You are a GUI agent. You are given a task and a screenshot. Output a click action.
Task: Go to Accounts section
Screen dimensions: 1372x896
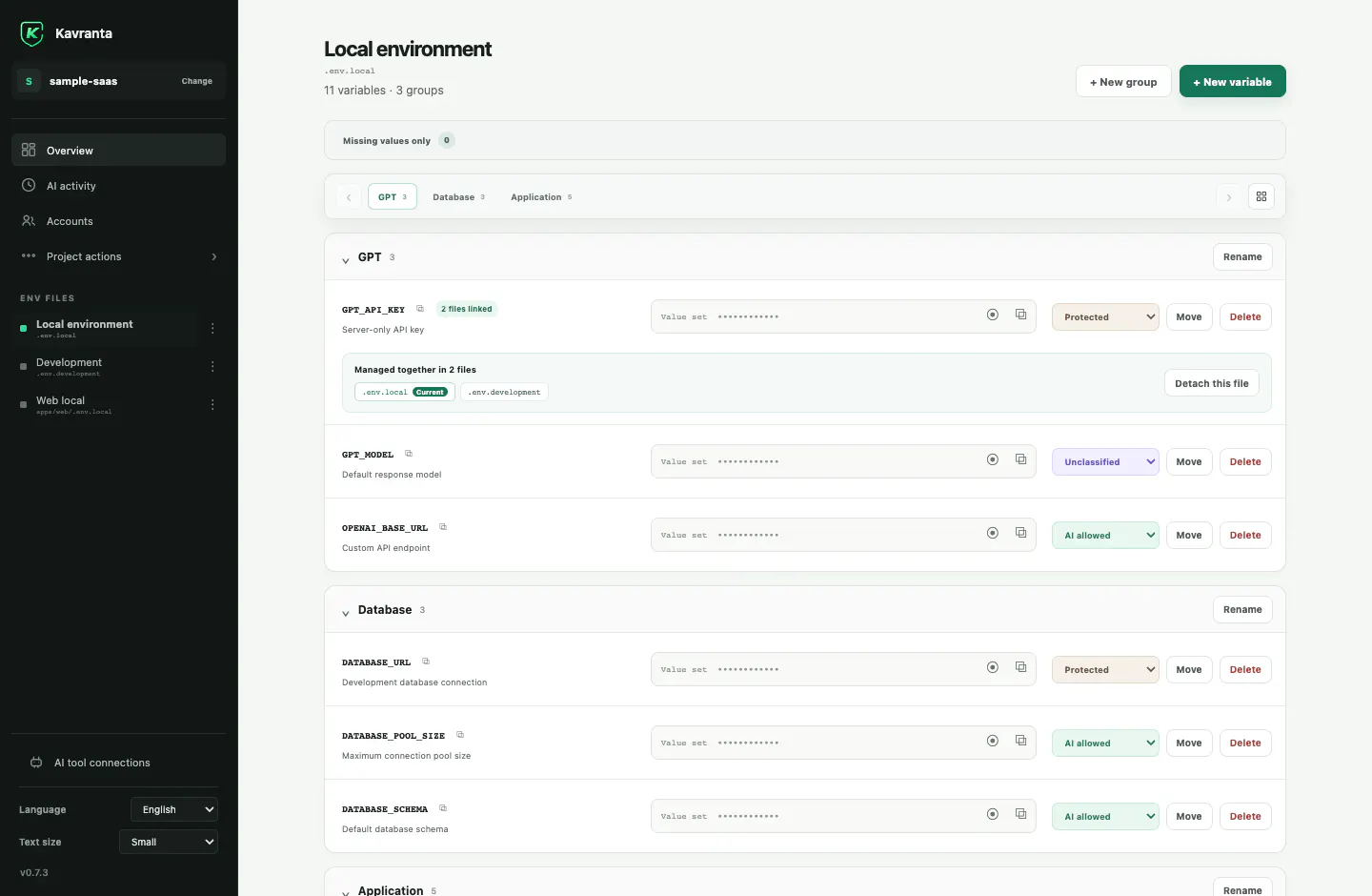[x=118, y=220]
